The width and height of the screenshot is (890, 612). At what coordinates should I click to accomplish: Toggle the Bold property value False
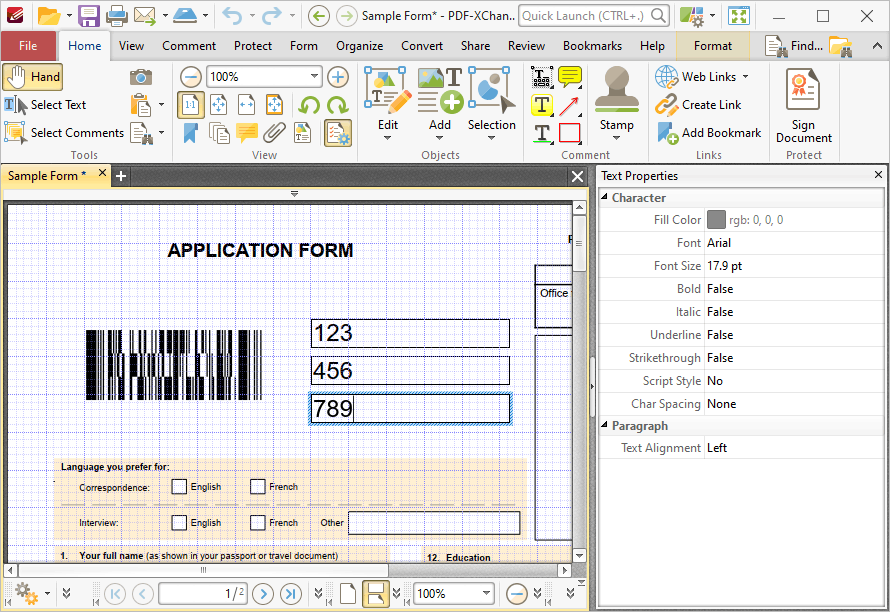coord(720,289)
